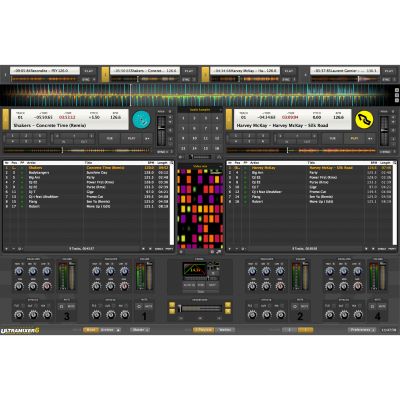The image size is (400, 400).
Task: Click the cyan cover art disc on left deck
Action: [141, 119]
